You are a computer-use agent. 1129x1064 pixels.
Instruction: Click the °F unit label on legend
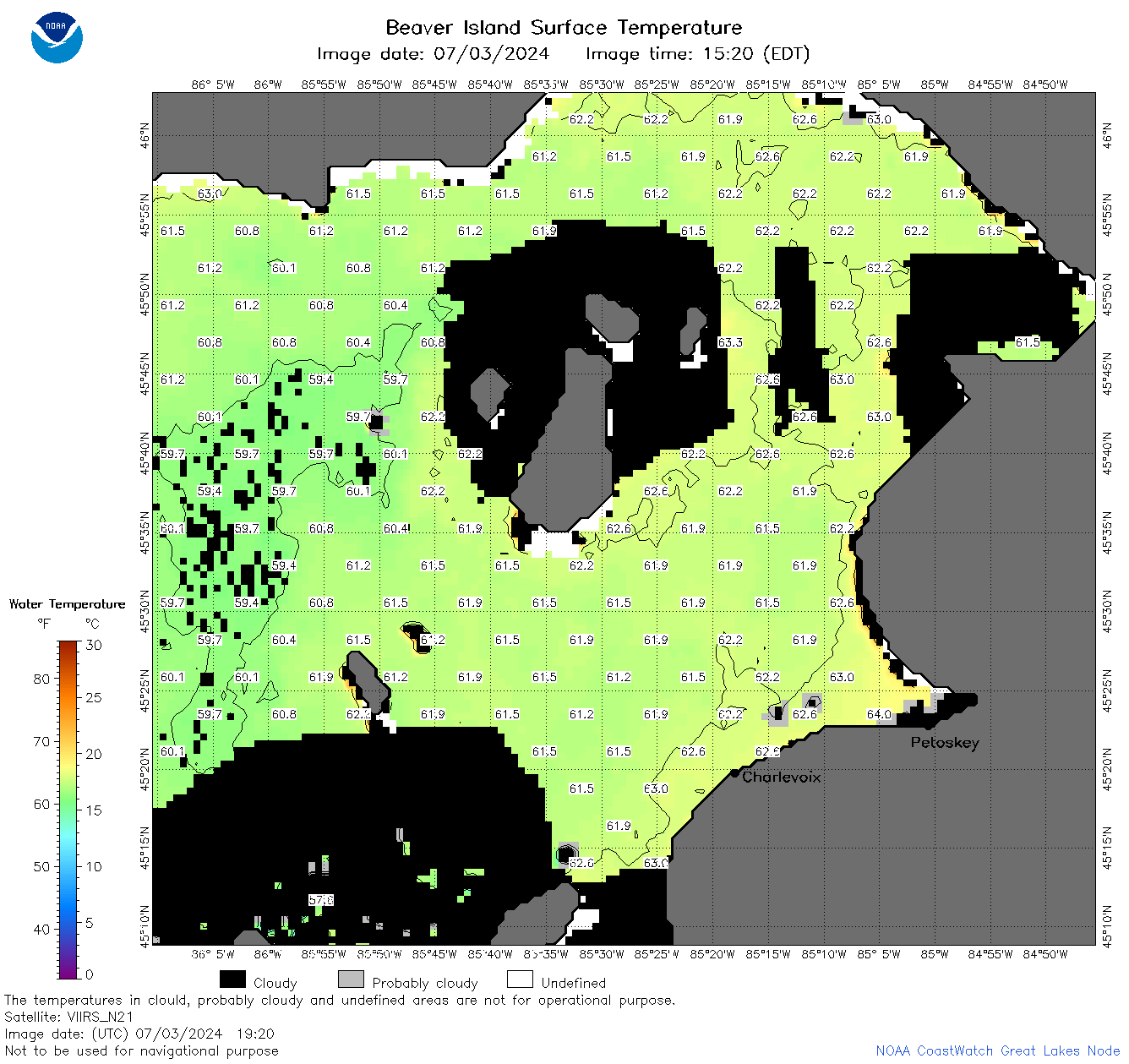coord(44,624)
